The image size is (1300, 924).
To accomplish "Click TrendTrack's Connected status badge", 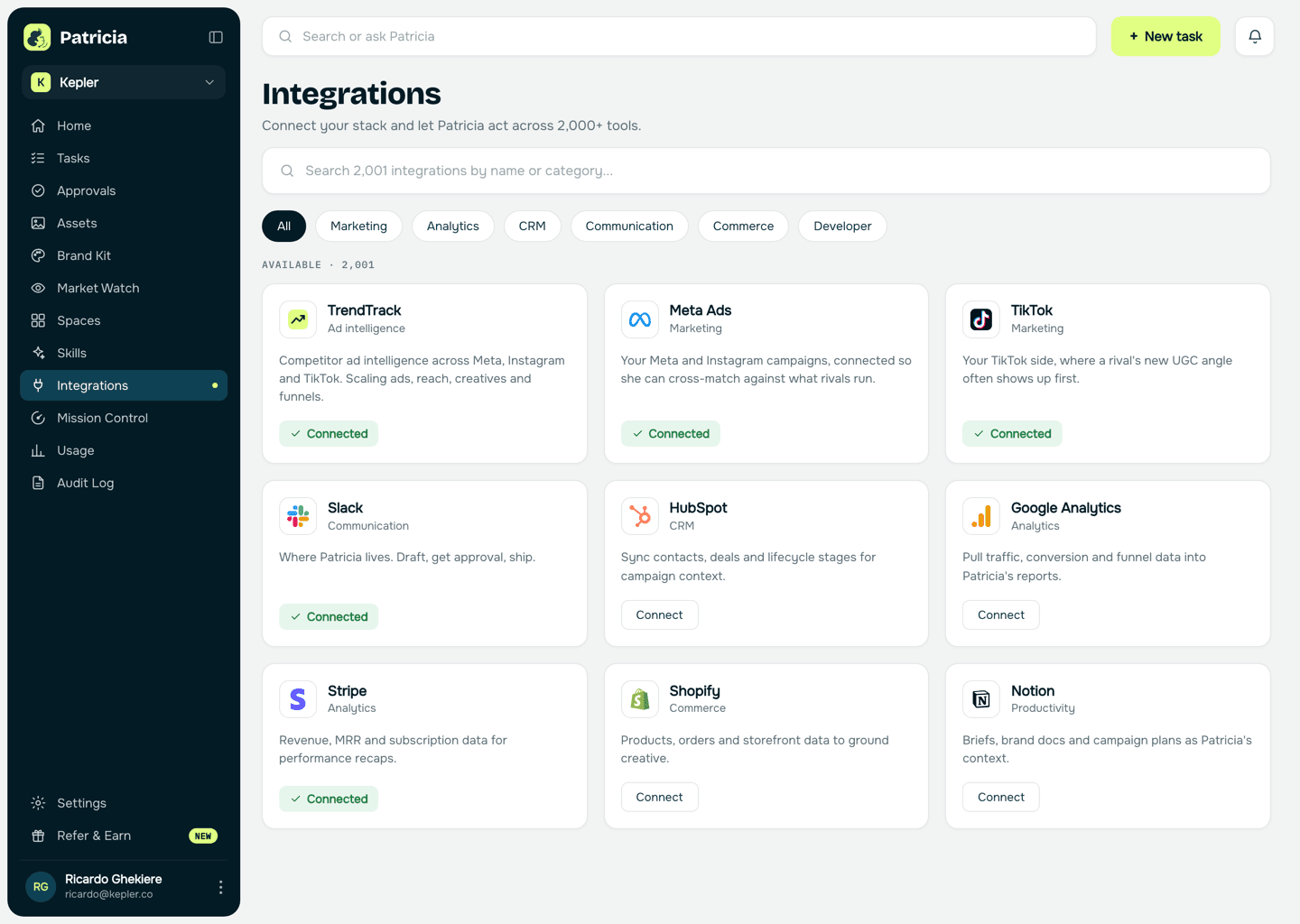I will tap(329, 434).
